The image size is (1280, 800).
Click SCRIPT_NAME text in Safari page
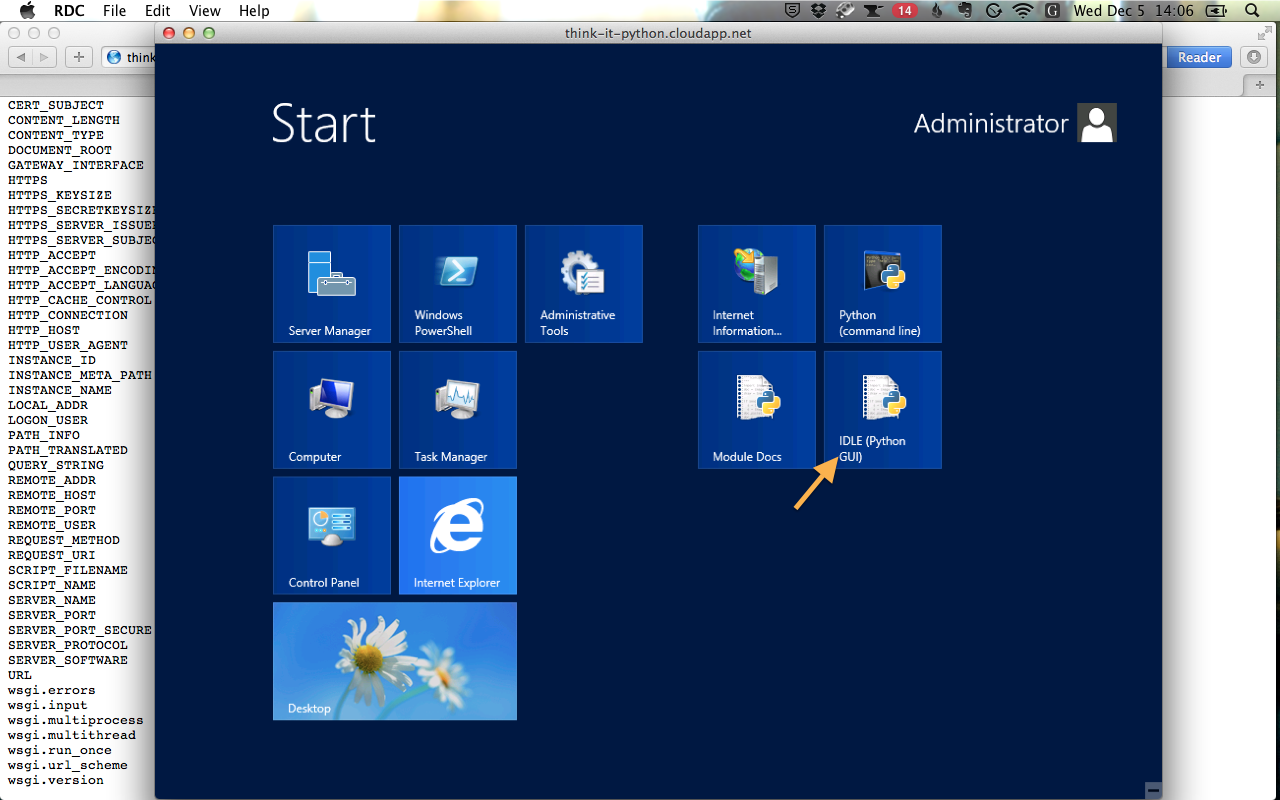[52, 585]
